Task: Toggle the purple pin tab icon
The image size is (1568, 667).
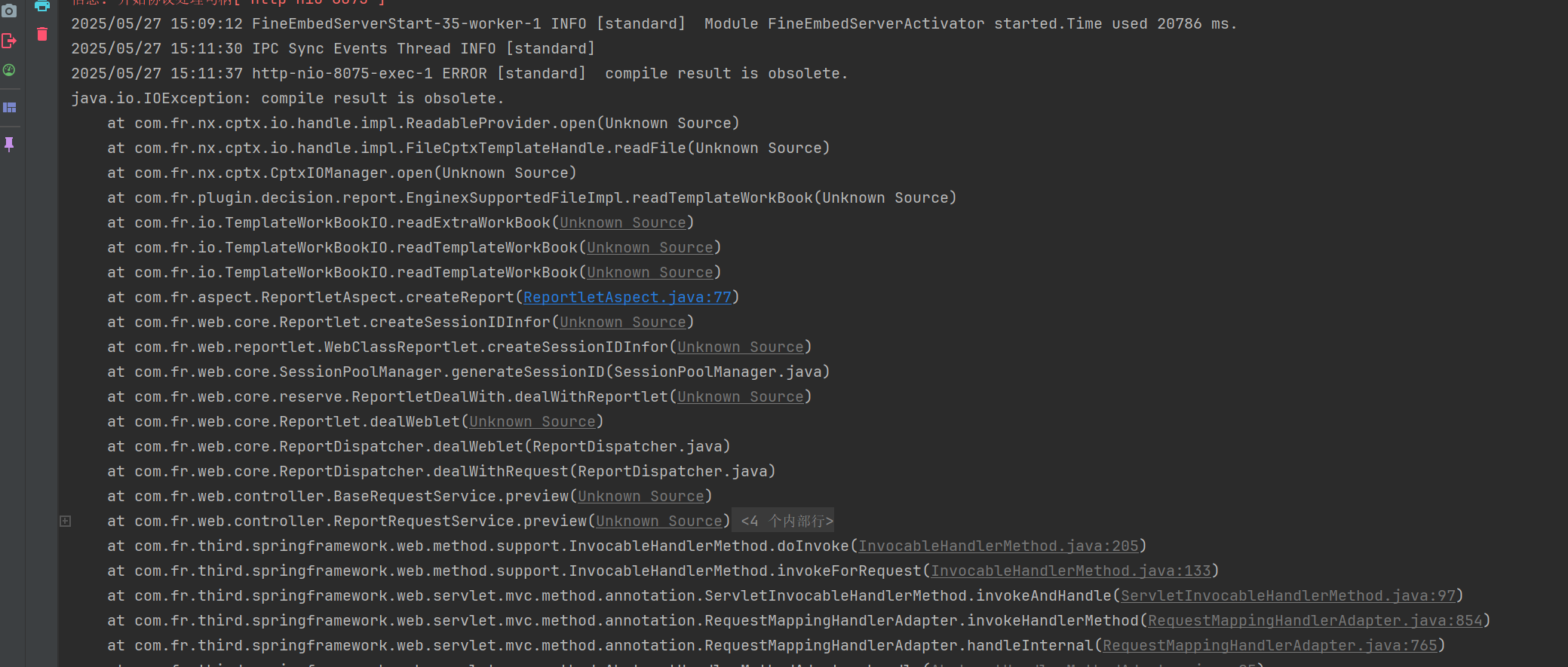Action: pyautogui.click(x=9, y=144)
